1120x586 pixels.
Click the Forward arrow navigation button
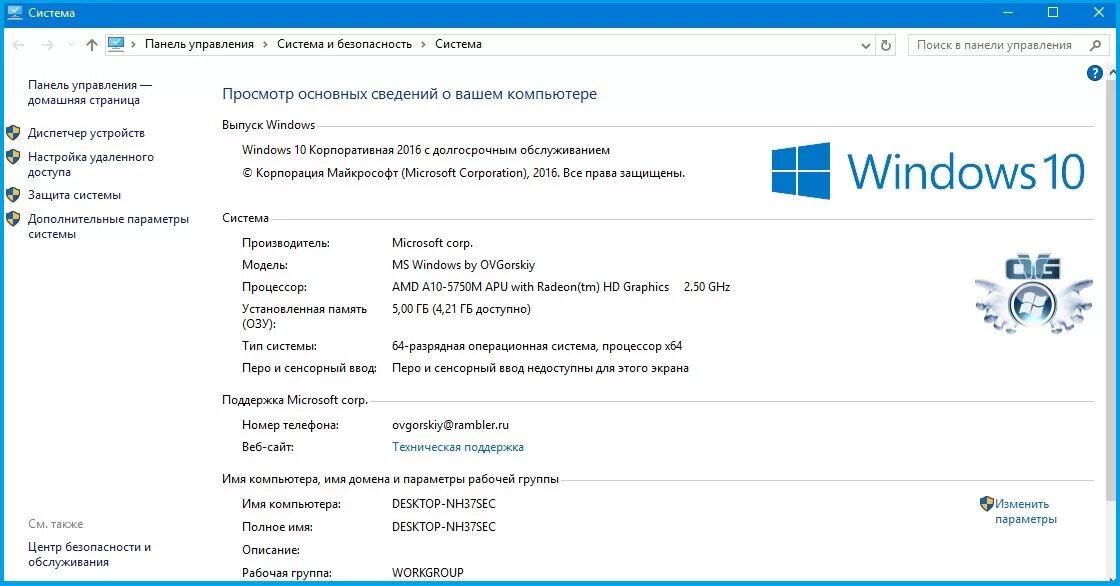(48, 45)
